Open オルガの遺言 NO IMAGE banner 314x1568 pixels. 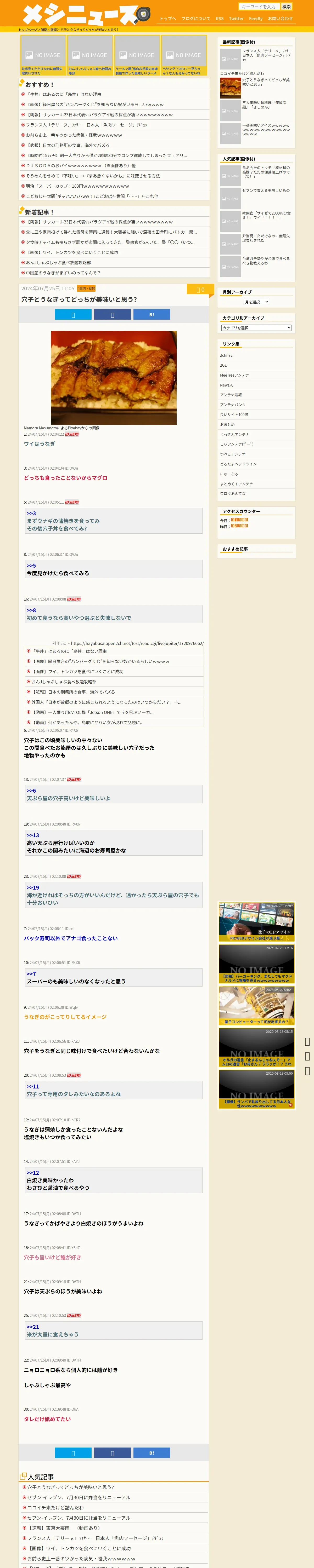[257, 1048]
